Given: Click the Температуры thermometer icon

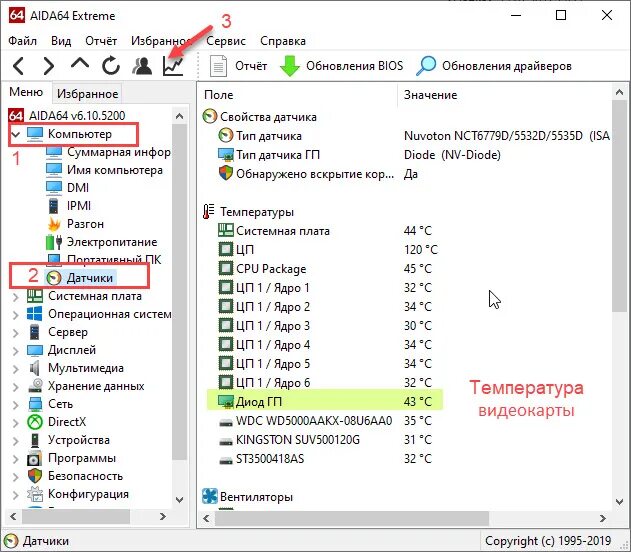Looking at the screenshot, I should click(208, 212).
